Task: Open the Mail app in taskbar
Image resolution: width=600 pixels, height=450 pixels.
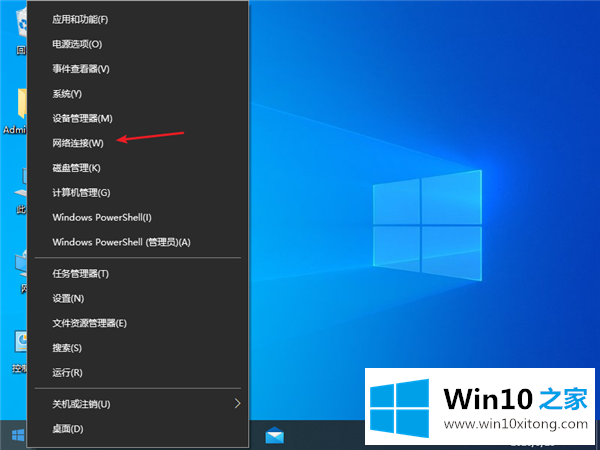Action: (274, 435)
